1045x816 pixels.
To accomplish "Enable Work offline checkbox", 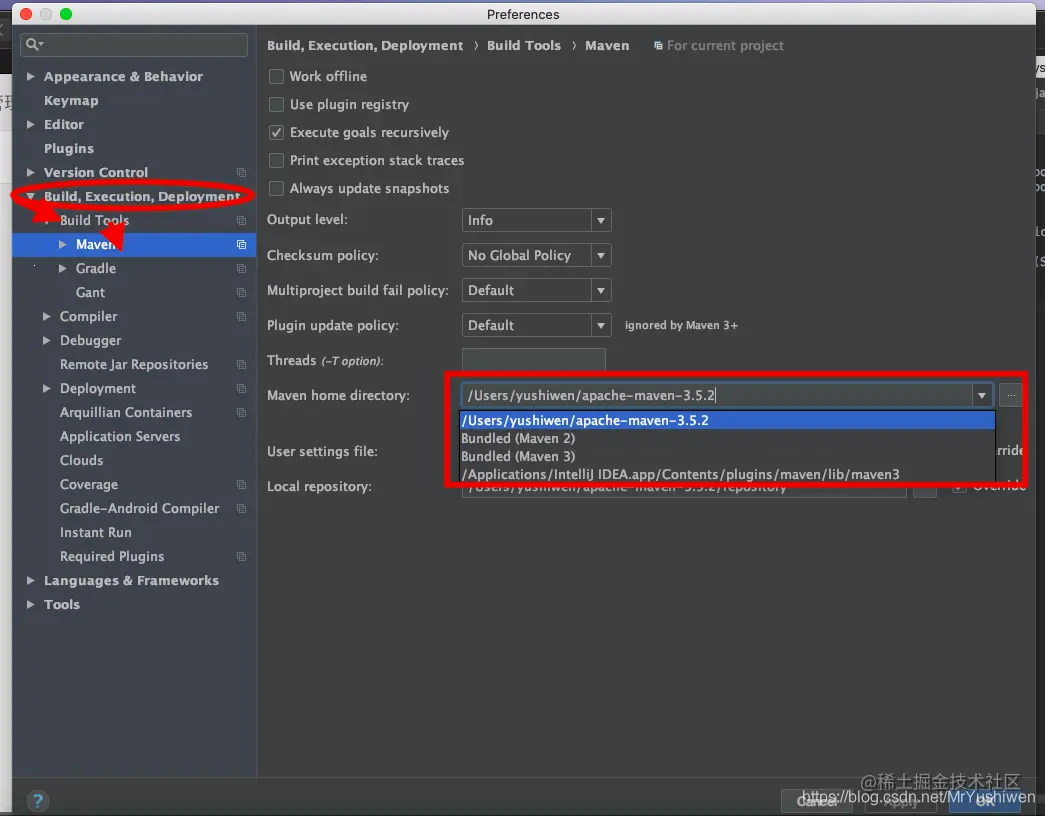I will (x=276, y=77).
